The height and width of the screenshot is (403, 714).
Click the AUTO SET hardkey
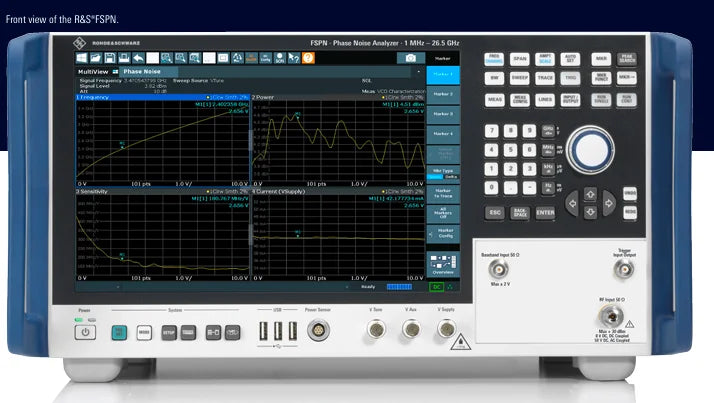pos(570,59)
